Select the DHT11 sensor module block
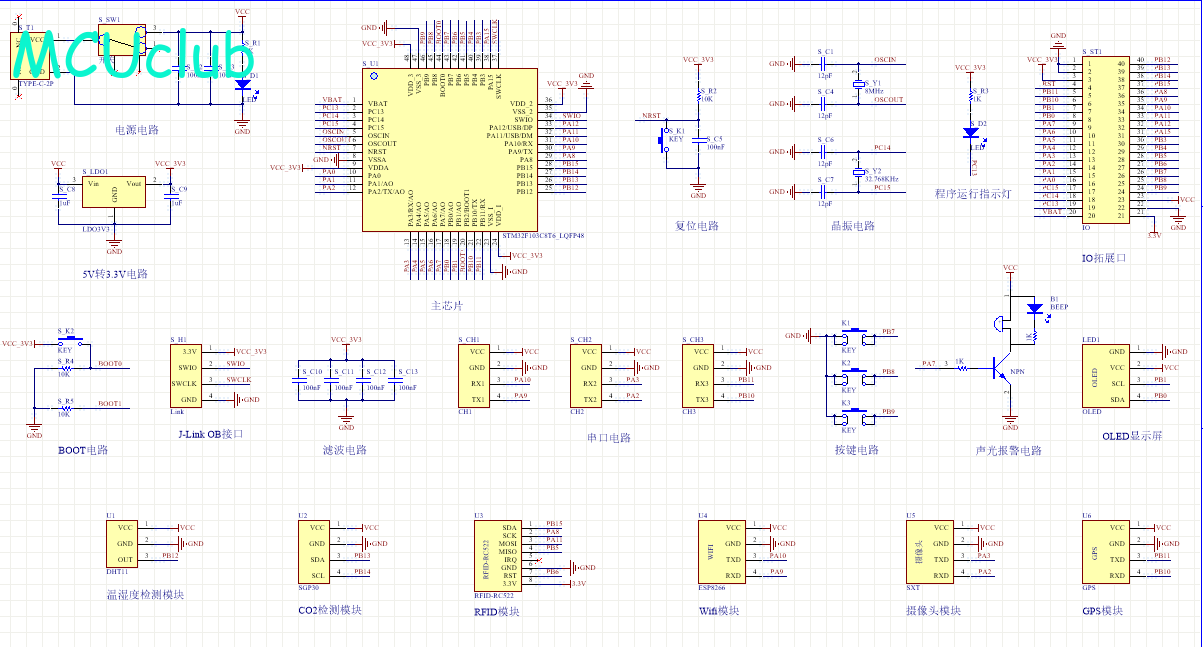 pyautogui.click(x=124, y=543)
